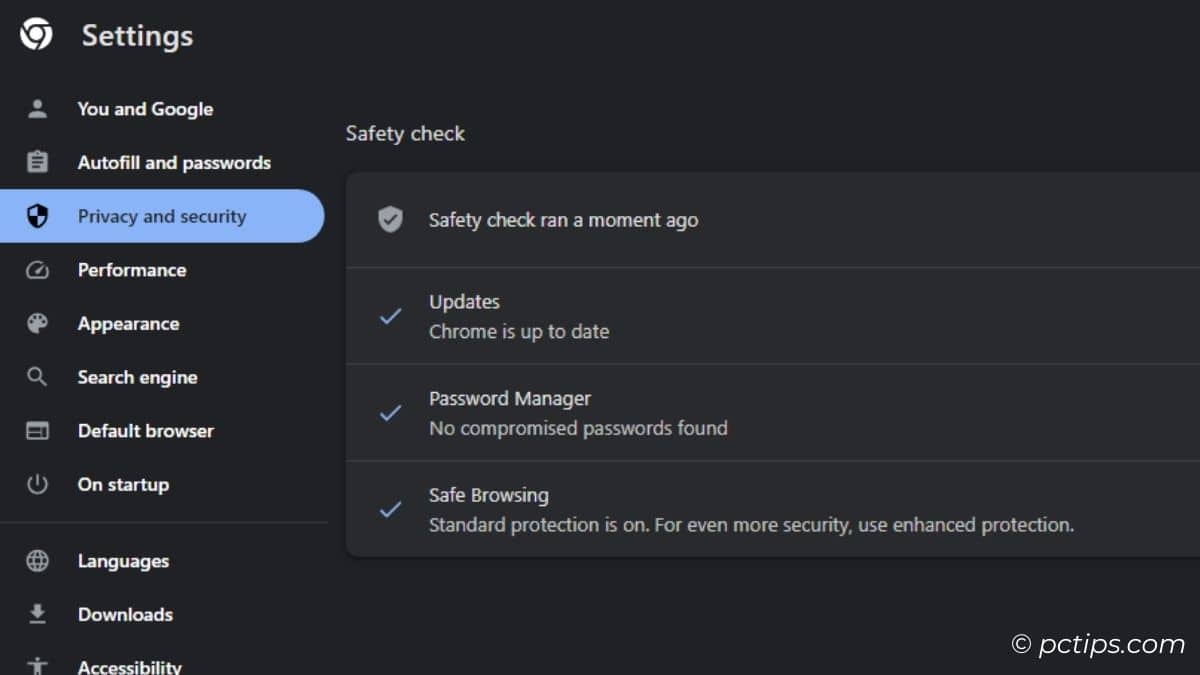Click the Downloads arrow icon
Viewport: 1200px width, 675px height.
[37, 614]
